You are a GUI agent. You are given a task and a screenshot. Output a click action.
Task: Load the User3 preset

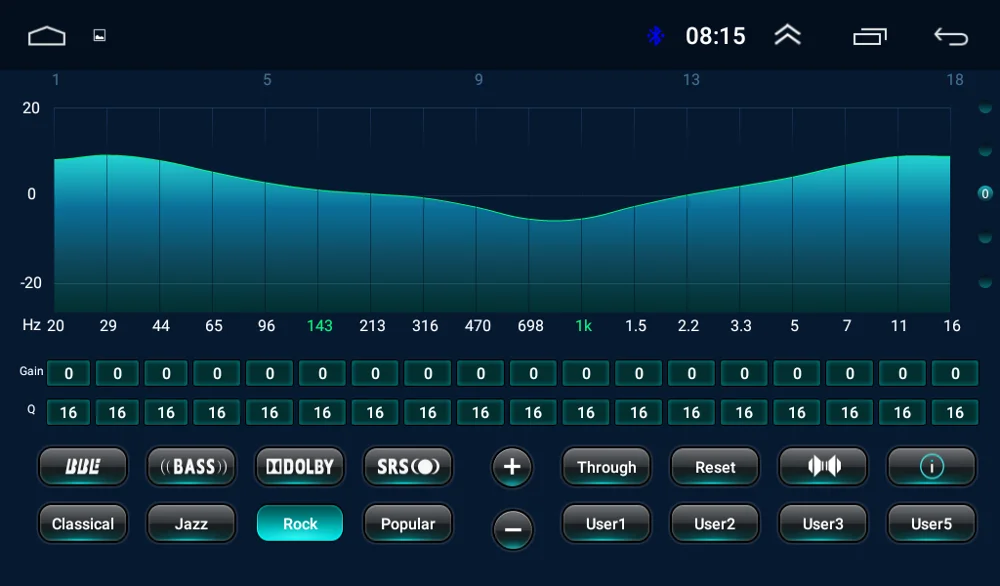(x=823, y=524)
